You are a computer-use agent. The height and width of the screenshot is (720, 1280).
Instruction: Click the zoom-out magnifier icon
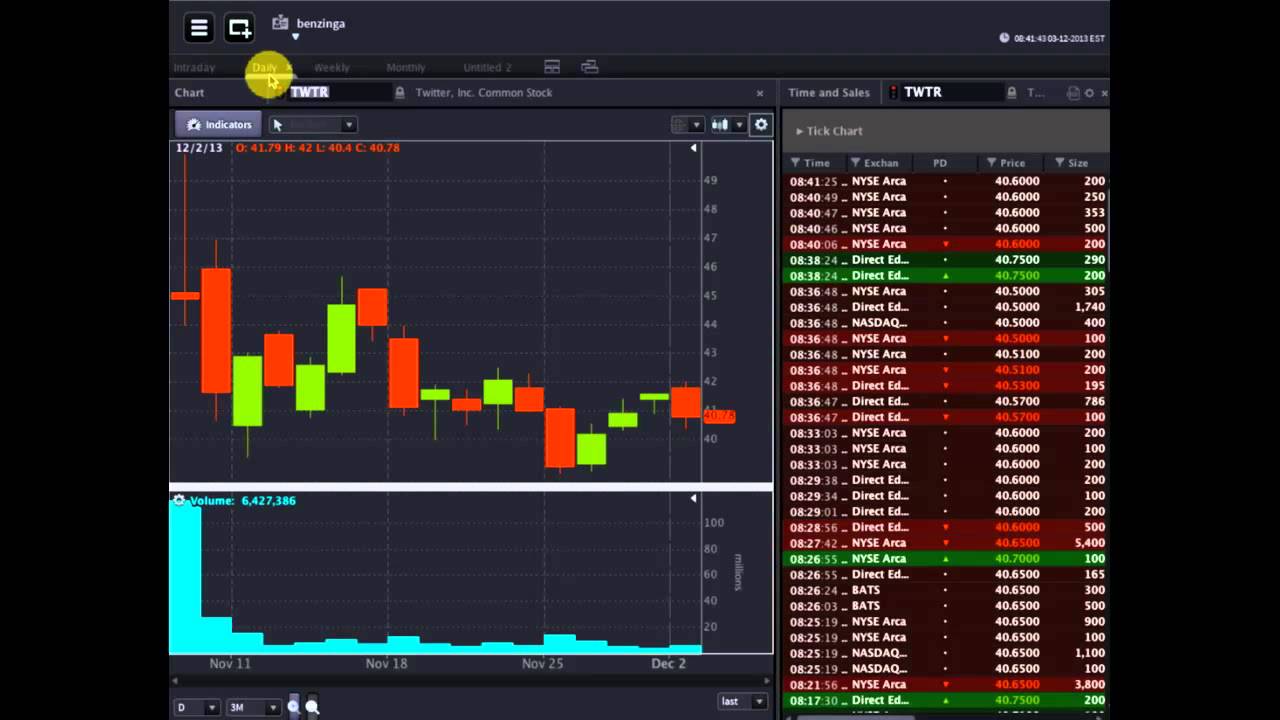[x=312, y=706]
